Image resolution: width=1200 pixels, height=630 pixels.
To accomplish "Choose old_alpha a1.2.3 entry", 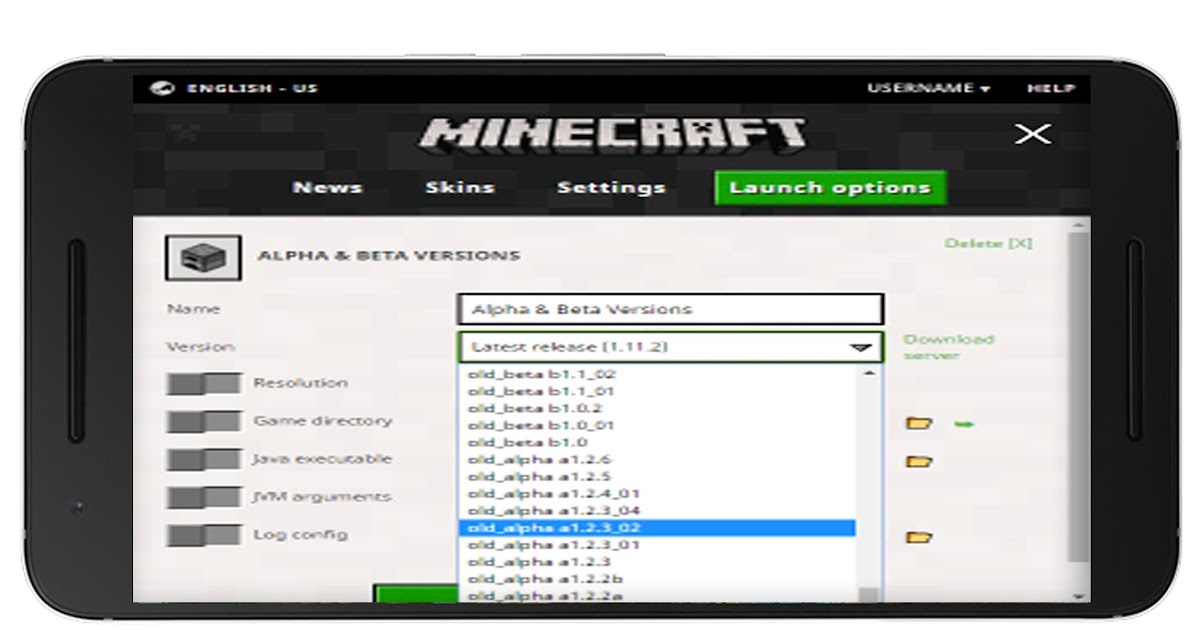I will click(x=540, y=562).
